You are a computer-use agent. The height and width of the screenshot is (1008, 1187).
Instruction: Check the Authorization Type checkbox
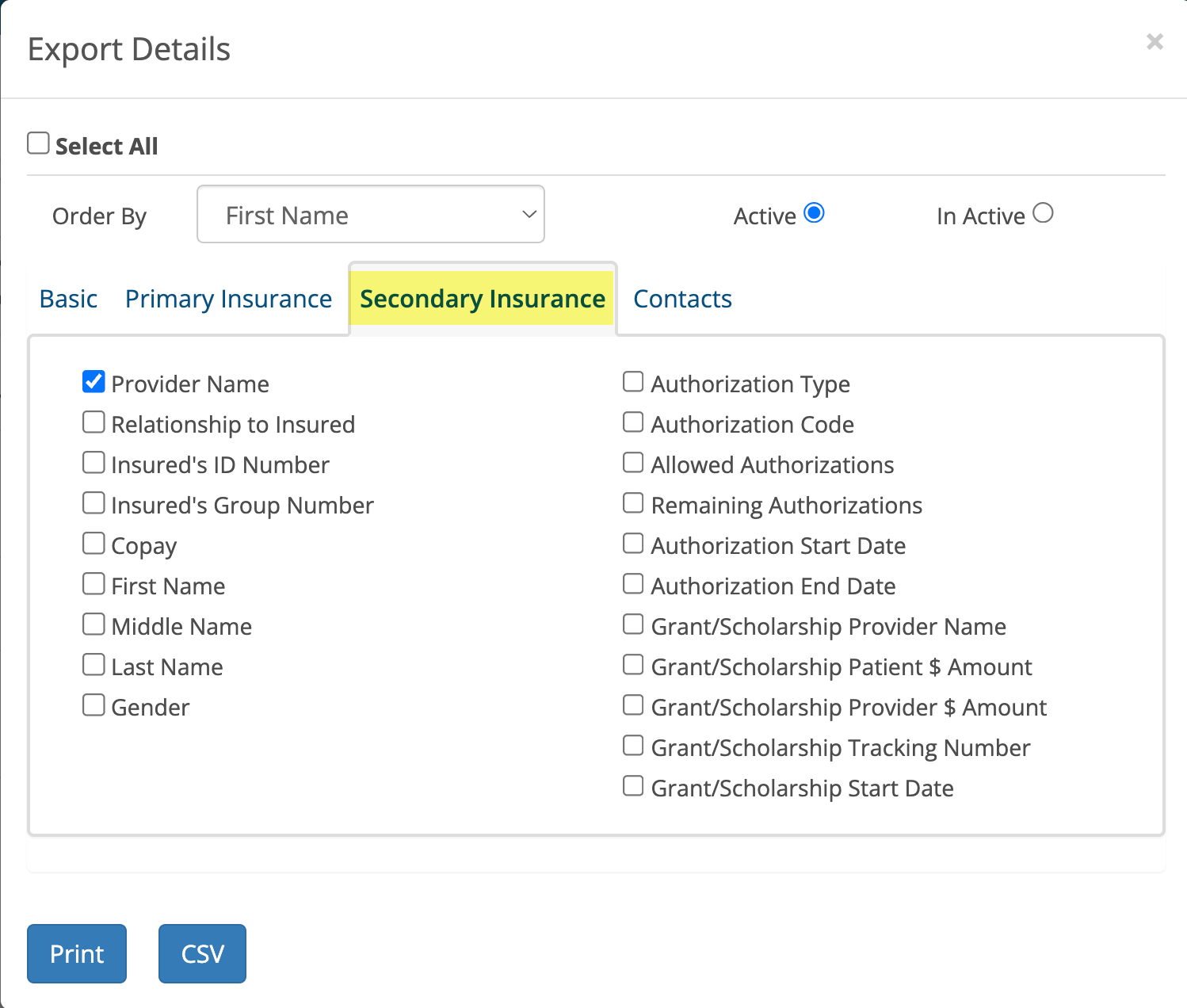point(633,382)
